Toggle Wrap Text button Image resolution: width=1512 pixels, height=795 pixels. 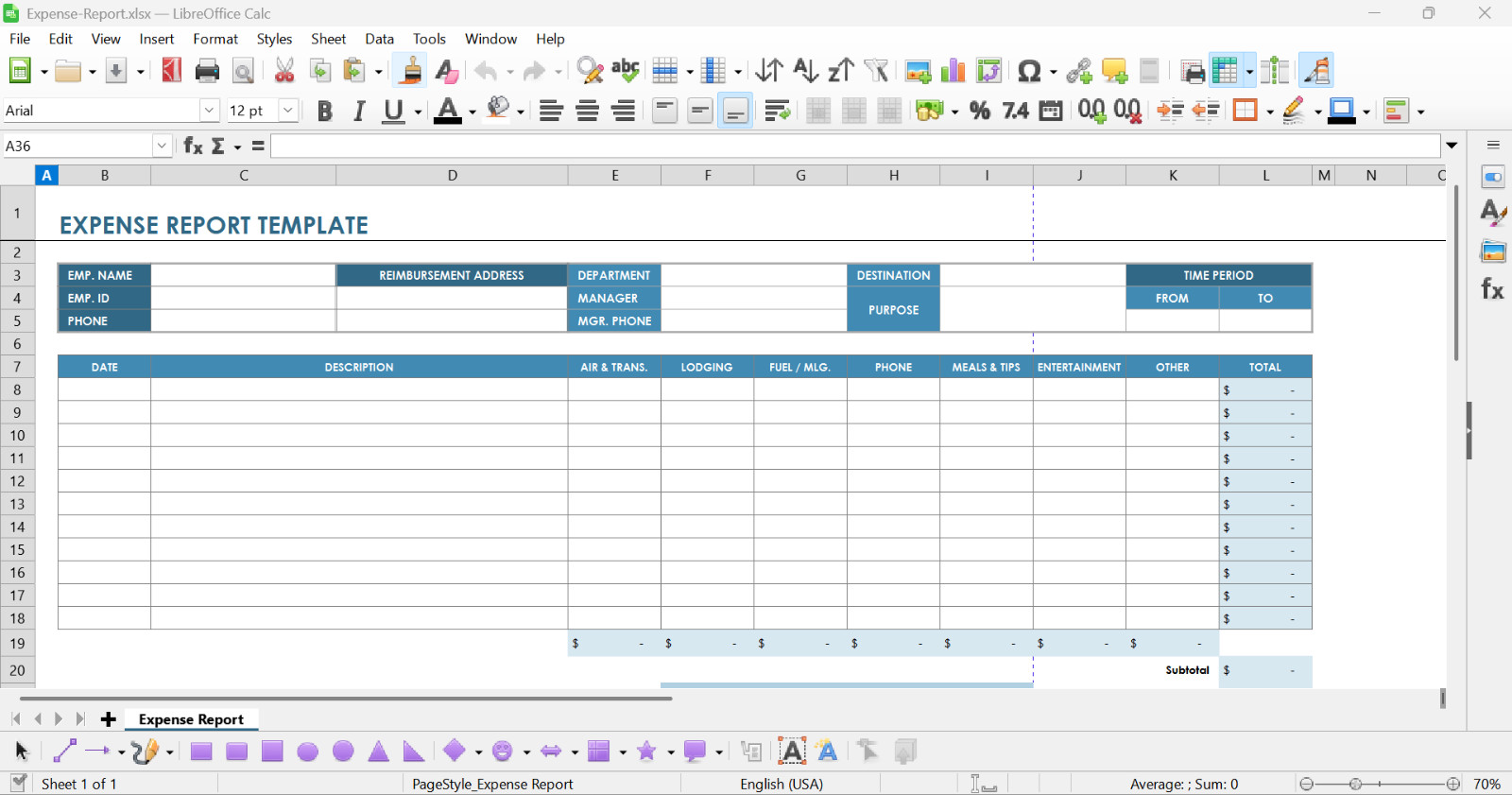coord(777,111)
